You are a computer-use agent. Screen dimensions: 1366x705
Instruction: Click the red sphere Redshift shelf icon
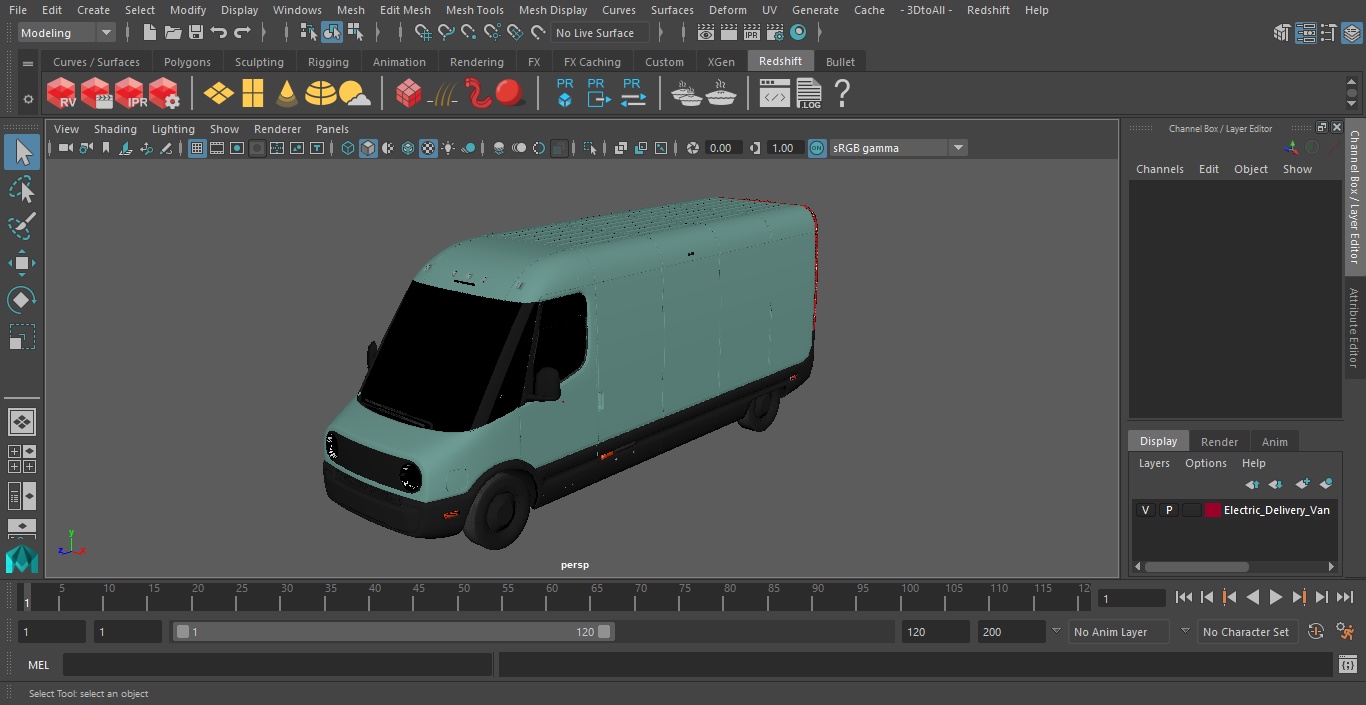tap(510, 94)
